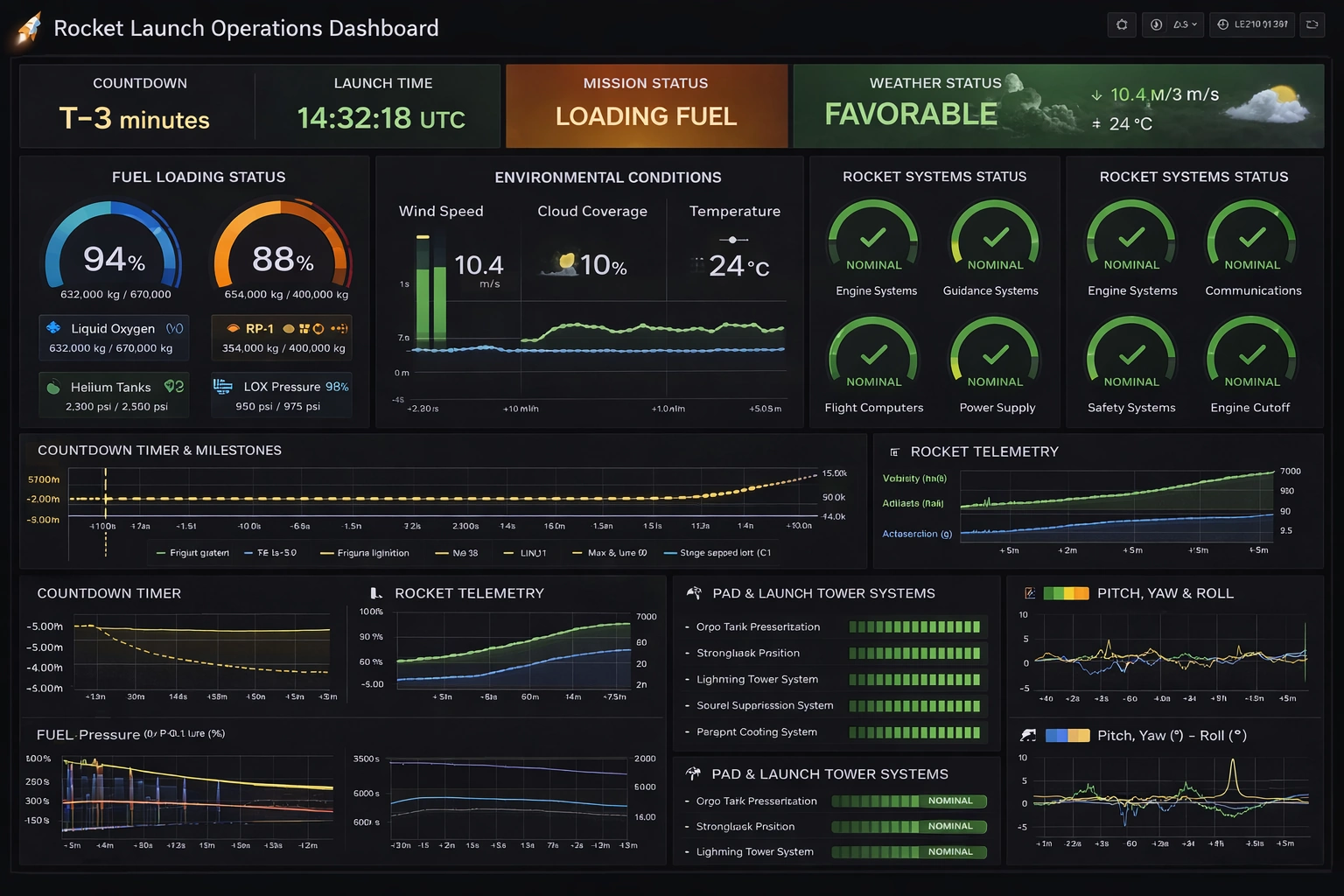The image size is (1344, 896).
Task: Expand the Countdown Timer & Milestones panel title
Action: coord(159,450)
